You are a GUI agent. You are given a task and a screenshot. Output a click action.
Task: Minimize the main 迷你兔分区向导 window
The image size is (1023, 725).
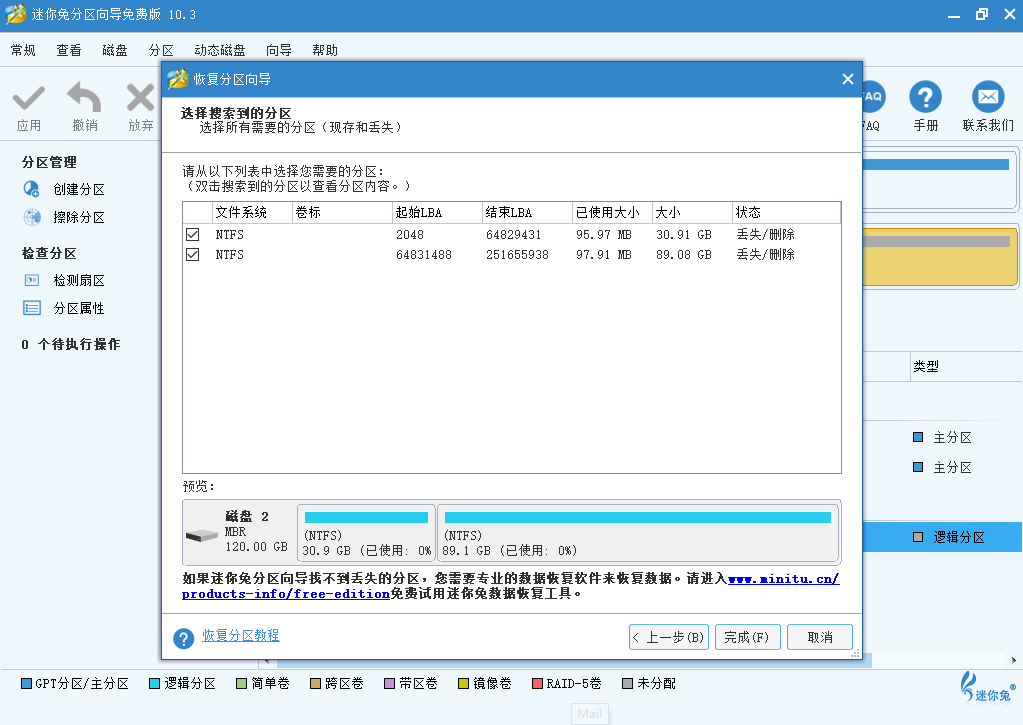tap(954, 14)
